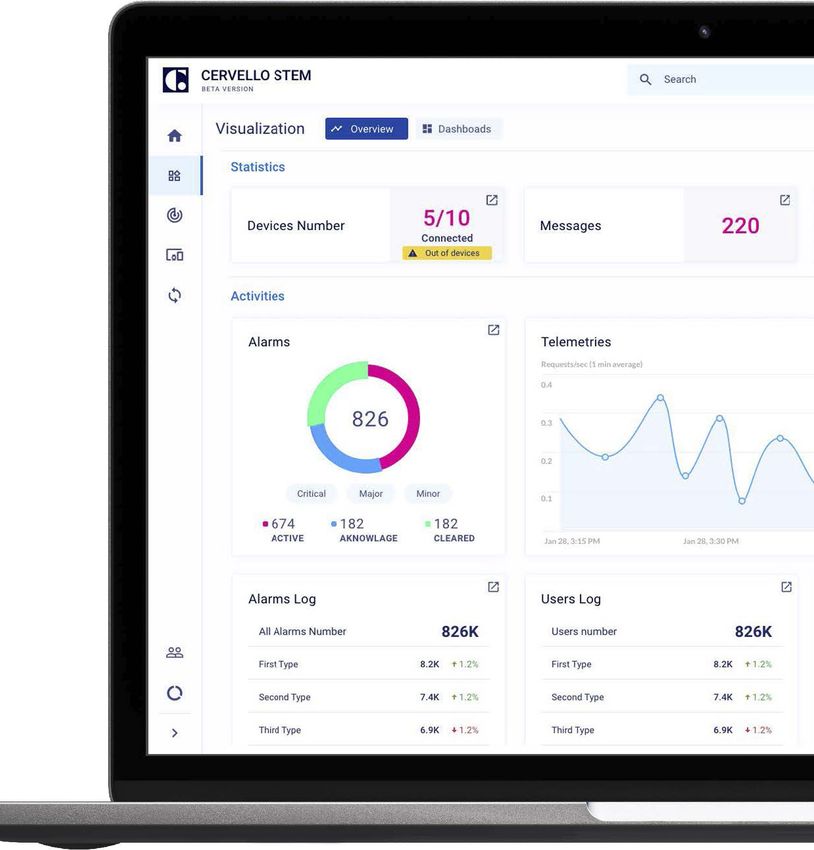Image resolution: width=814 pixels, height=850 pixels.
Task: Select Users number row in Users Log
Action: pyautogui.click(x=662, y=632)
